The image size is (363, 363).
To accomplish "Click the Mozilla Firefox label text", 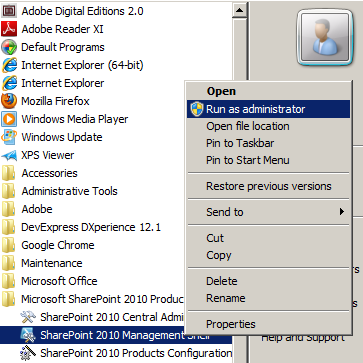I will 55,101.
